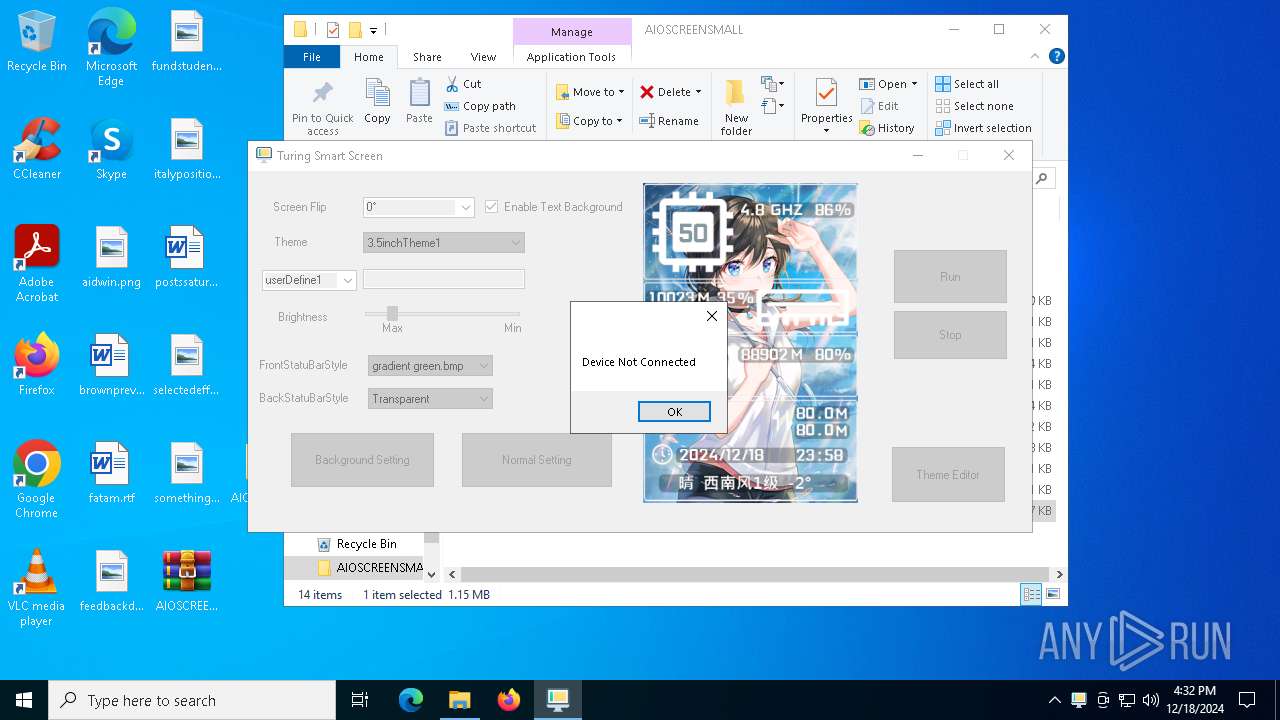Viewport: 1280px width, 720px height.
Task: Open Task View on the taskbar
Action: tap(360, 700)
